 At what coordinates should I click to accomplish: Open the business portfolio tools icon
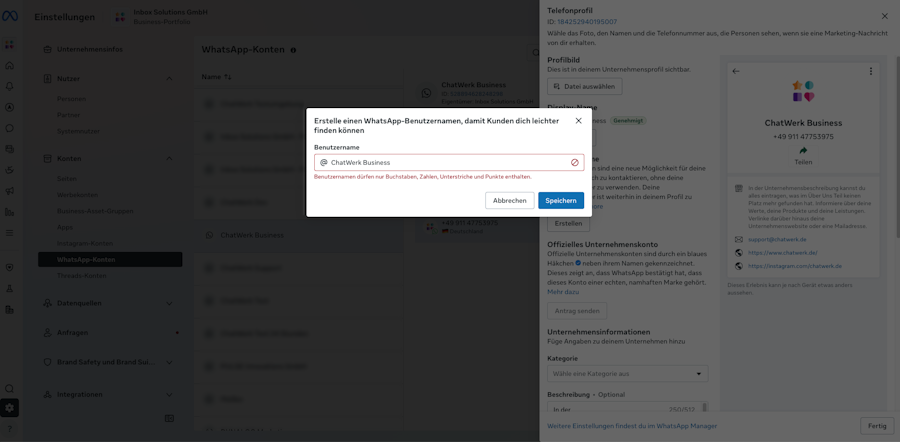click(9, 44)
